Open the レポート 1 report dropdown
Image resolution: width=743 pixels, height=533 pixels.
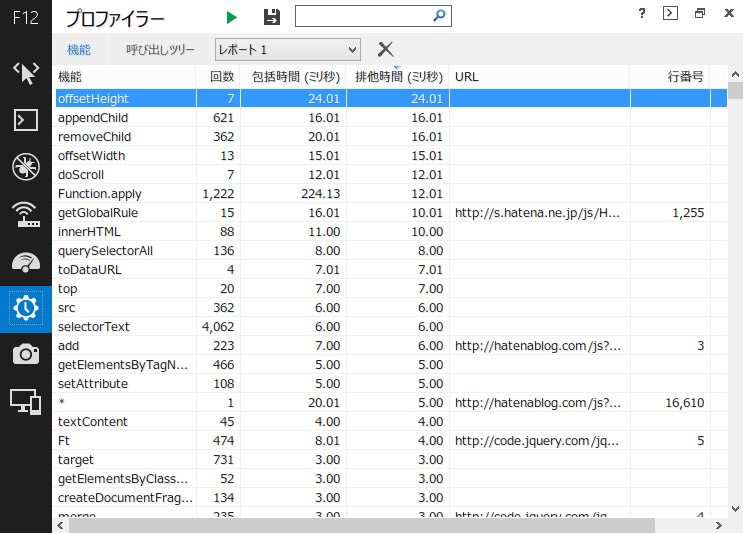pyautogui.click(x=288, y=49)
